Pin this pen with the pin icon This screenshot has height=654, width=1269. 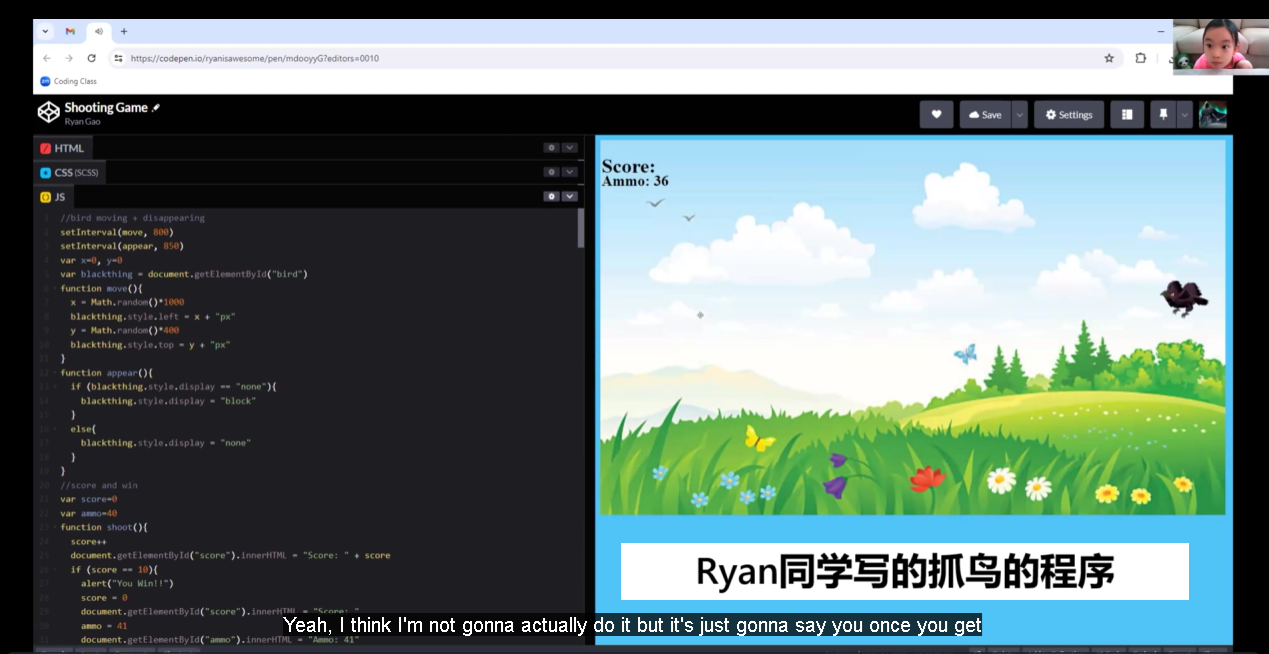(x=1162, y=115)
